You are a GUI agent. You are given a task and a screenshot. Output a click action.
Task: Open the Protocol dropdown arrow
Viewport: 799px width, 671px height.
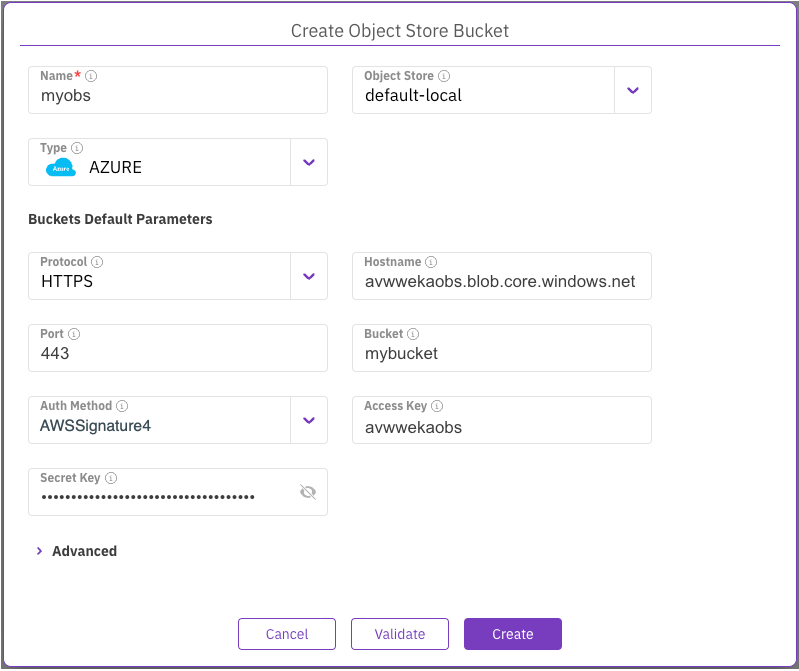308,276
